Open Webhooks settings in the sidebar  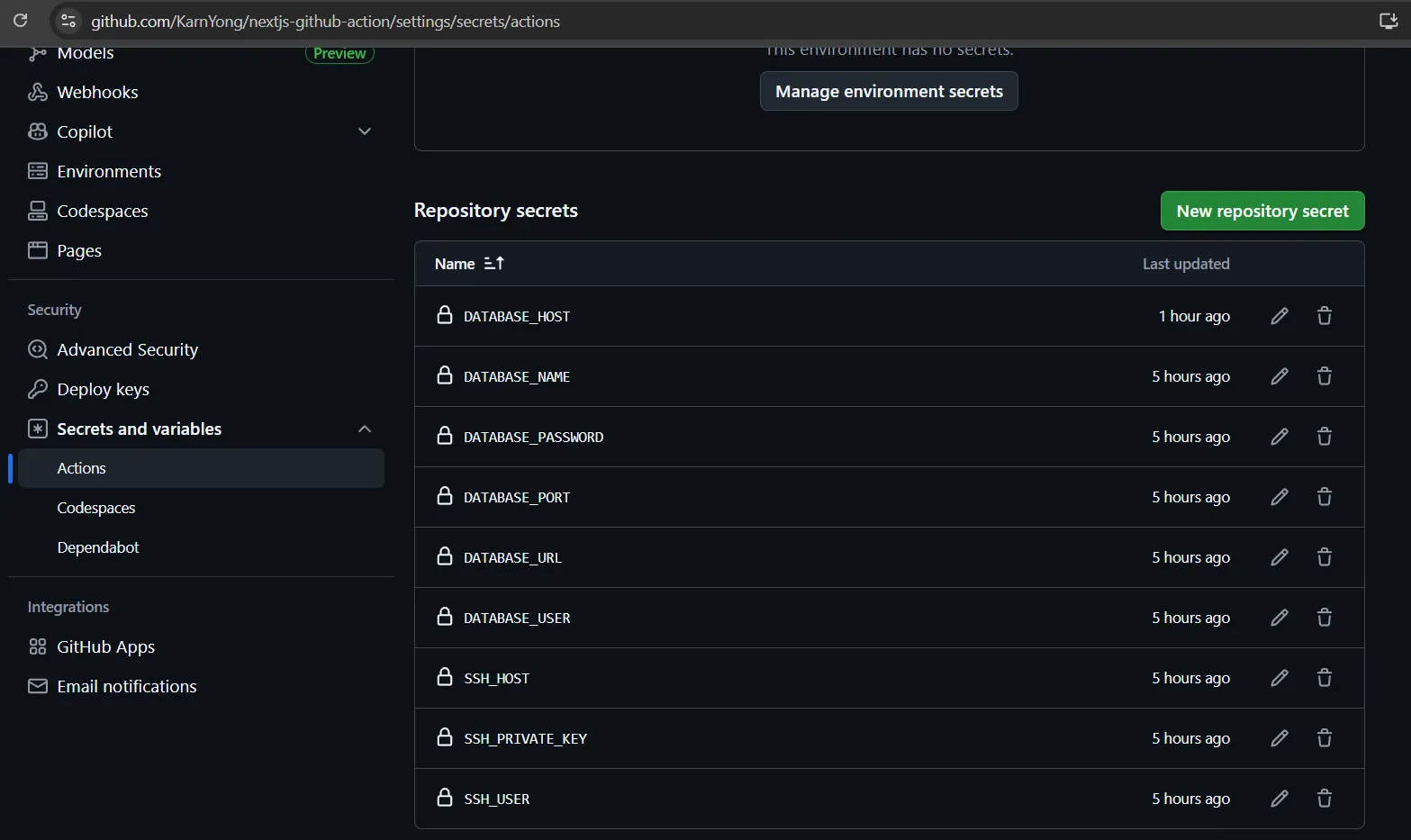point(97,91)
